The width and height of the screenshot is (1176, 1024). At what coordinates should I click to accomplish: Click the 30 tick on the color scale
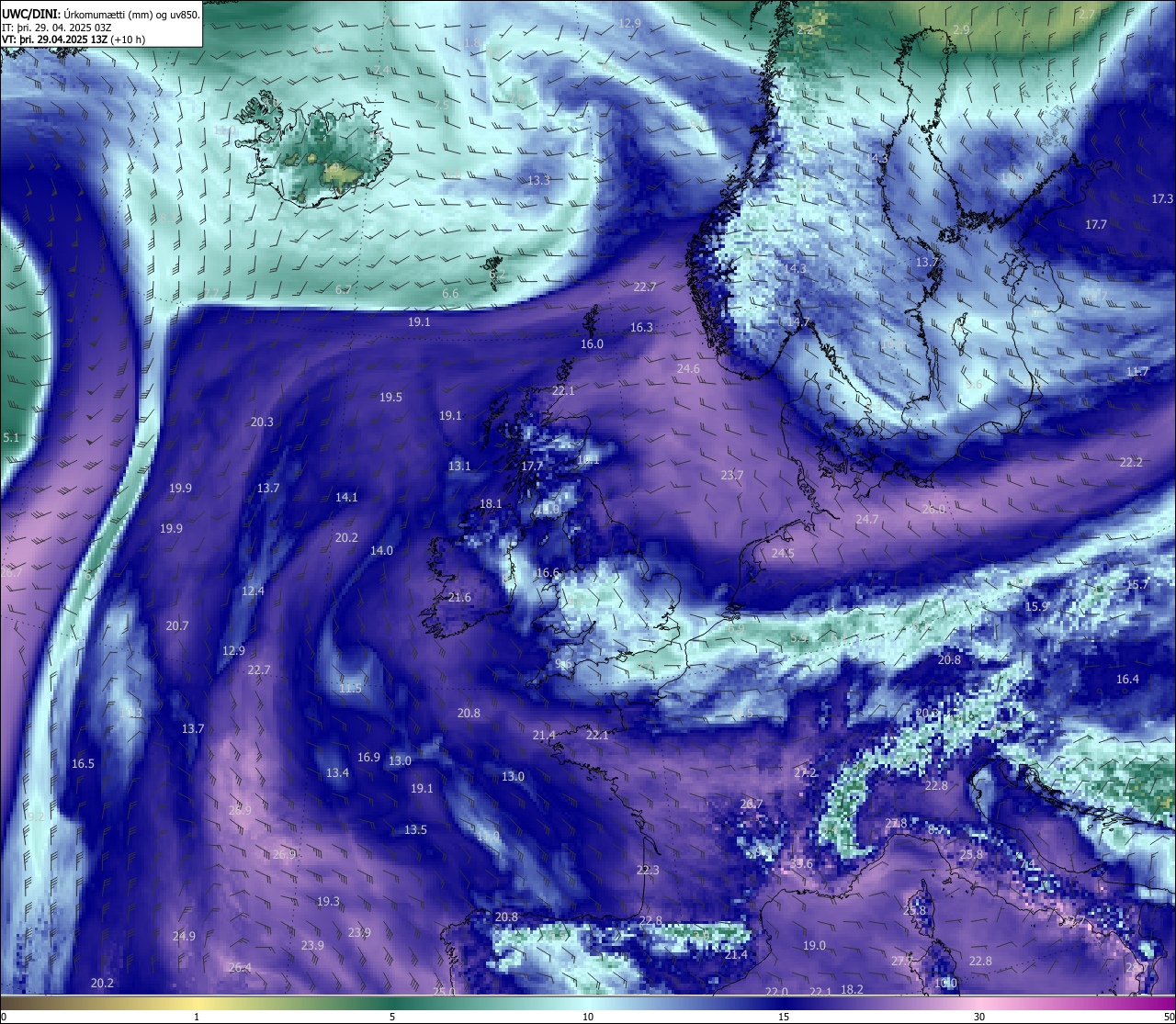point(979,1017)
